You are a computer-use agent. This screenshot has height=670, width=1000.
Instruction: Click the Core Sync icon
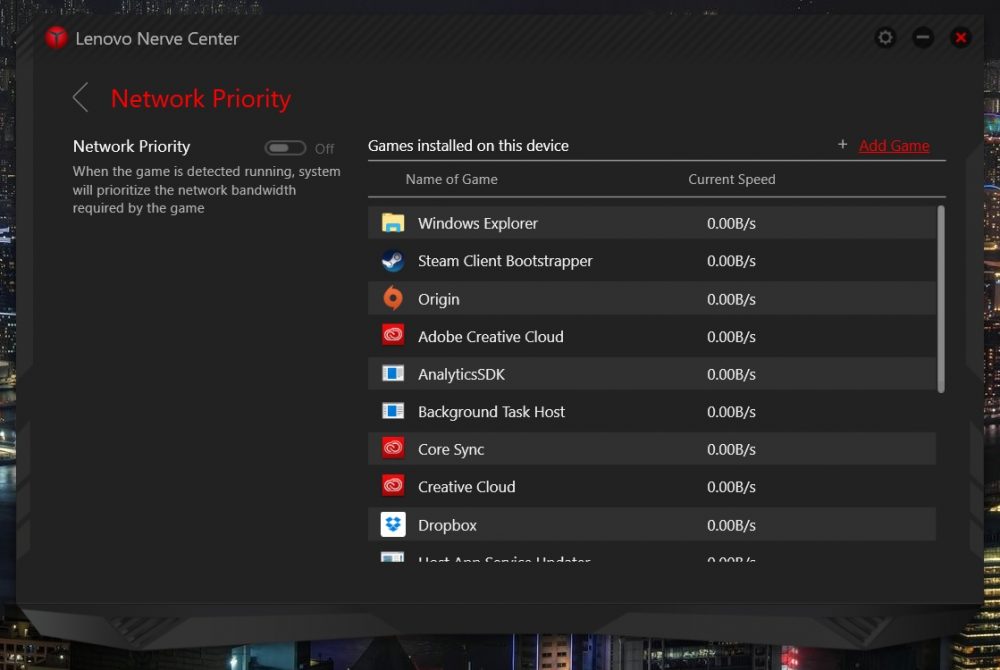393,448
